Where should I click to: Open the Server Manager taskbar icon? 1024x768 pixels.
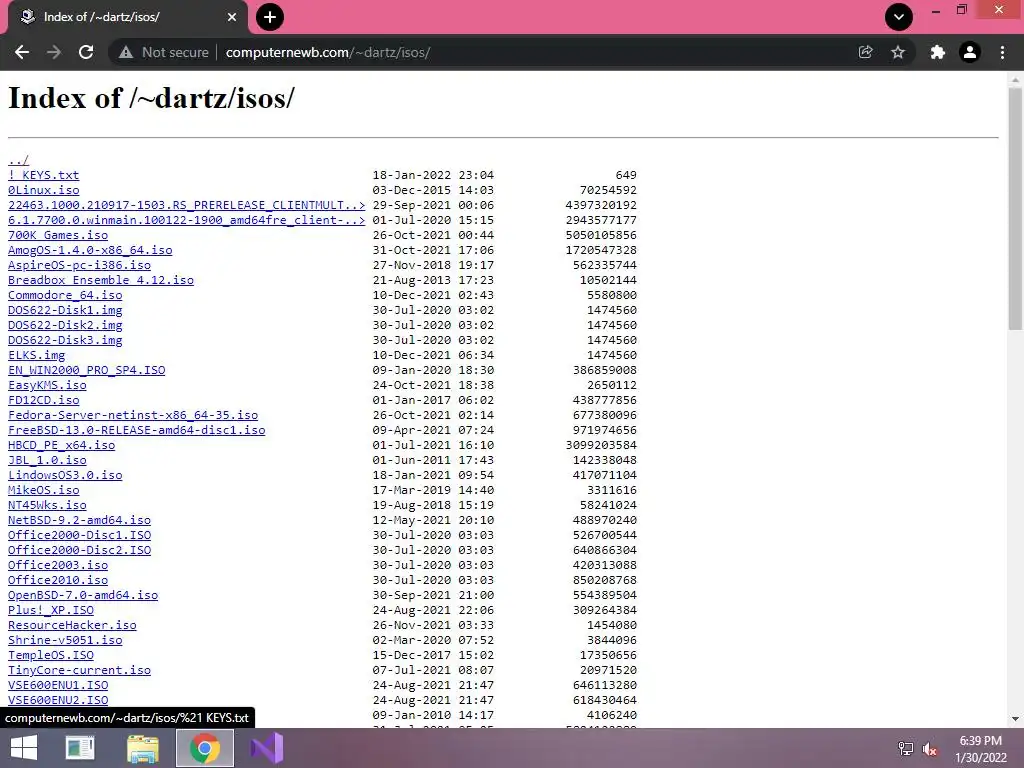[x=80, y=748]
